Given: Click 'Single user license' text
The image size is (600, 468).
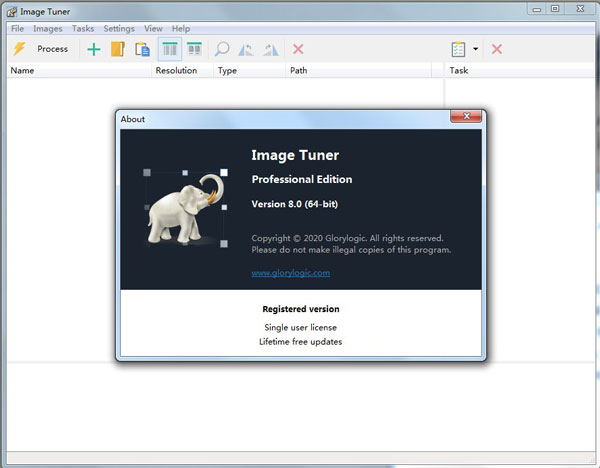Looking at the screenshot, I should (300, 328).
